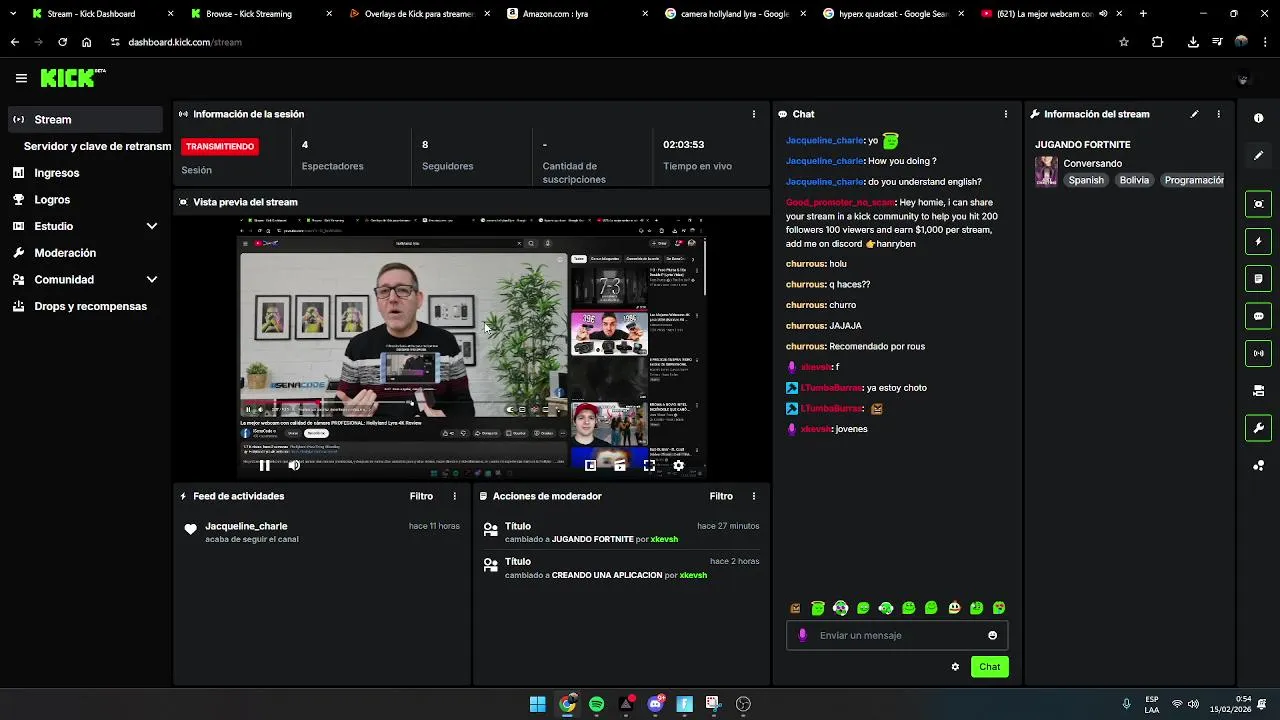Toggle the broadcast signal widget
The width and height of the screenshot is (1280, 720).
(x=1258, y=353)
